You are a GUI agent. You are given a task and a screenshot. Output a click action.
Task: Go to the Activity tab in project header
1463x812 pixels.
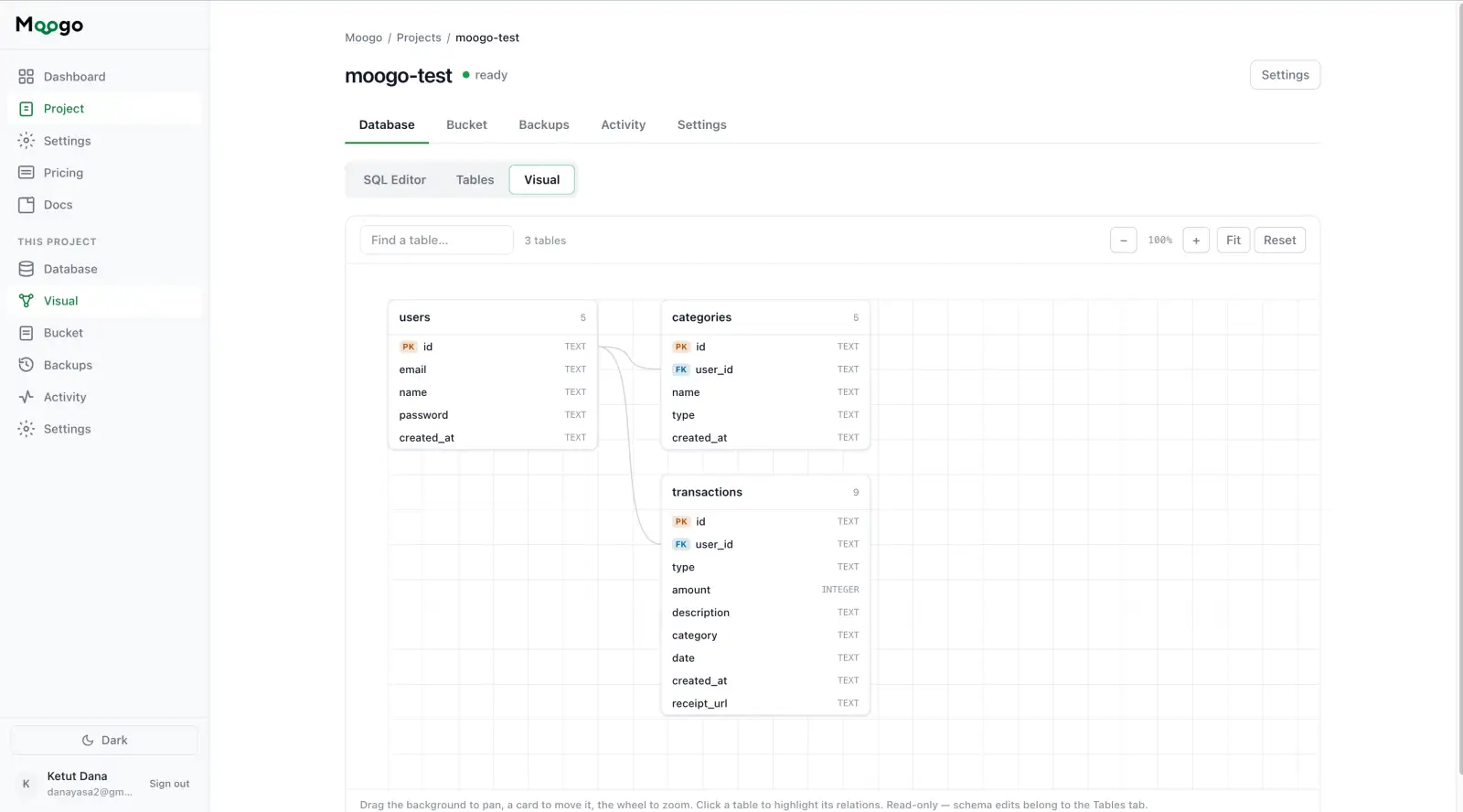click(x=624, y=125)
